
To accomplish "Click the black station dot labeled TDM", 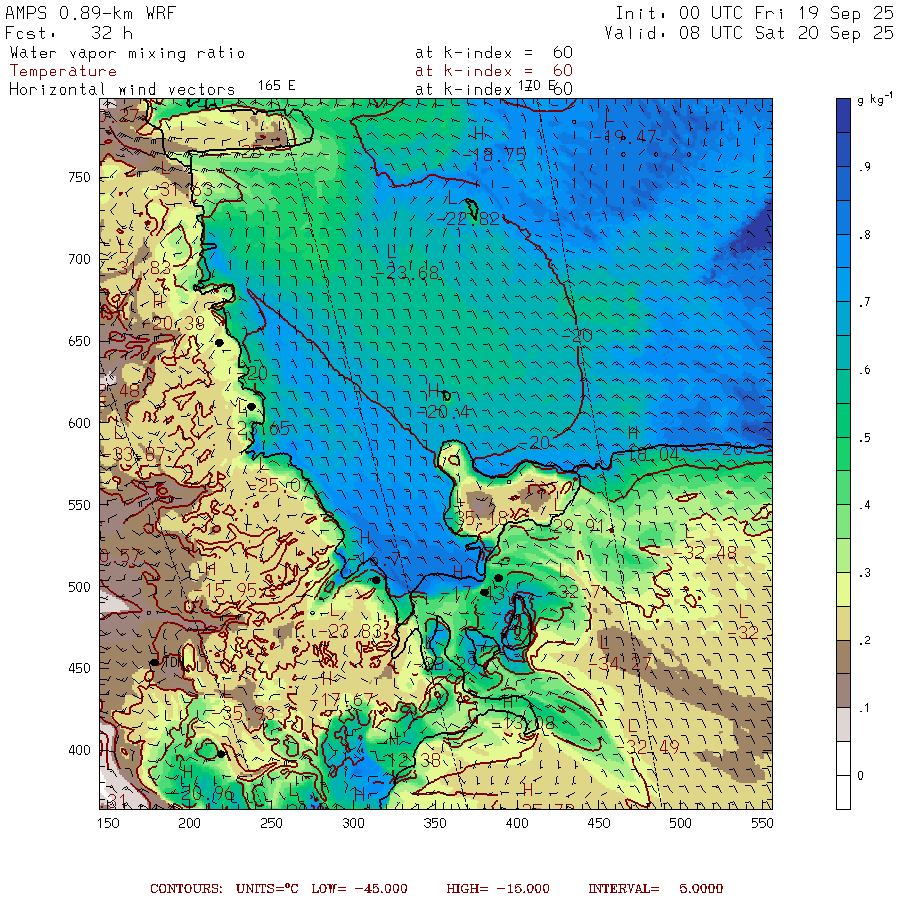I will pyautogui.click(x=154, y=662).
